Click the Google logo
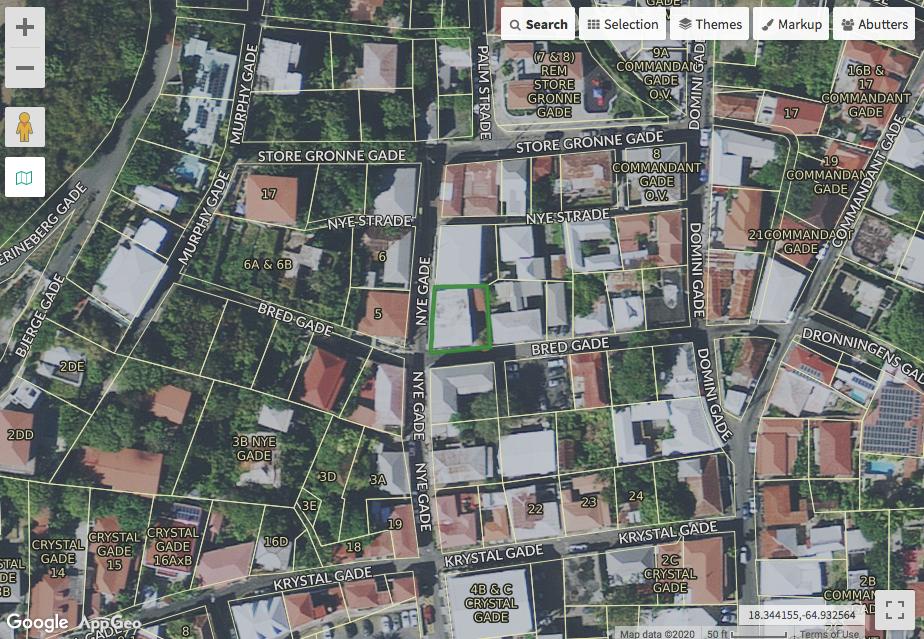Screen dimensions: 924x639 37,622
